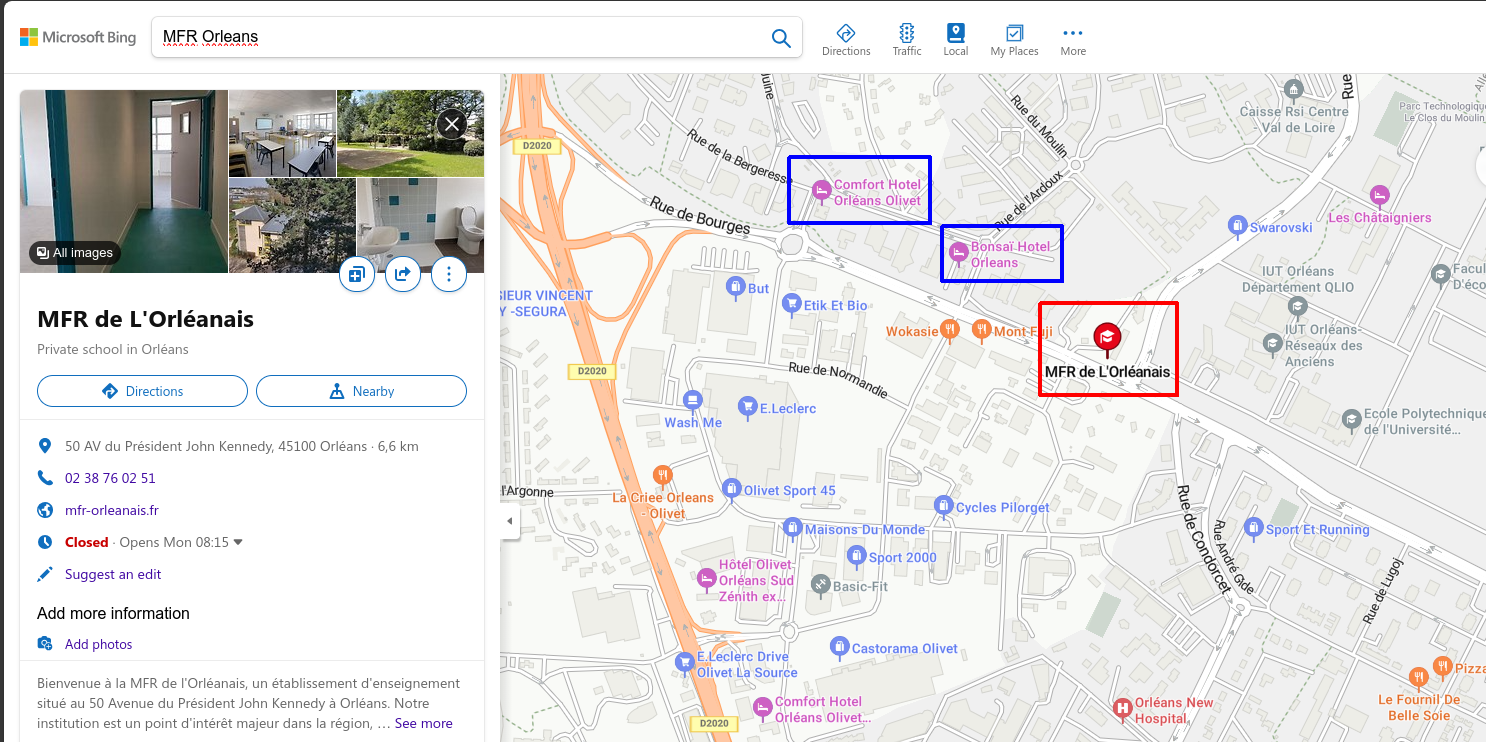Screen dimensions: 1486x742
Task: Show Traffic layer on map
Action: click(907, 40)
